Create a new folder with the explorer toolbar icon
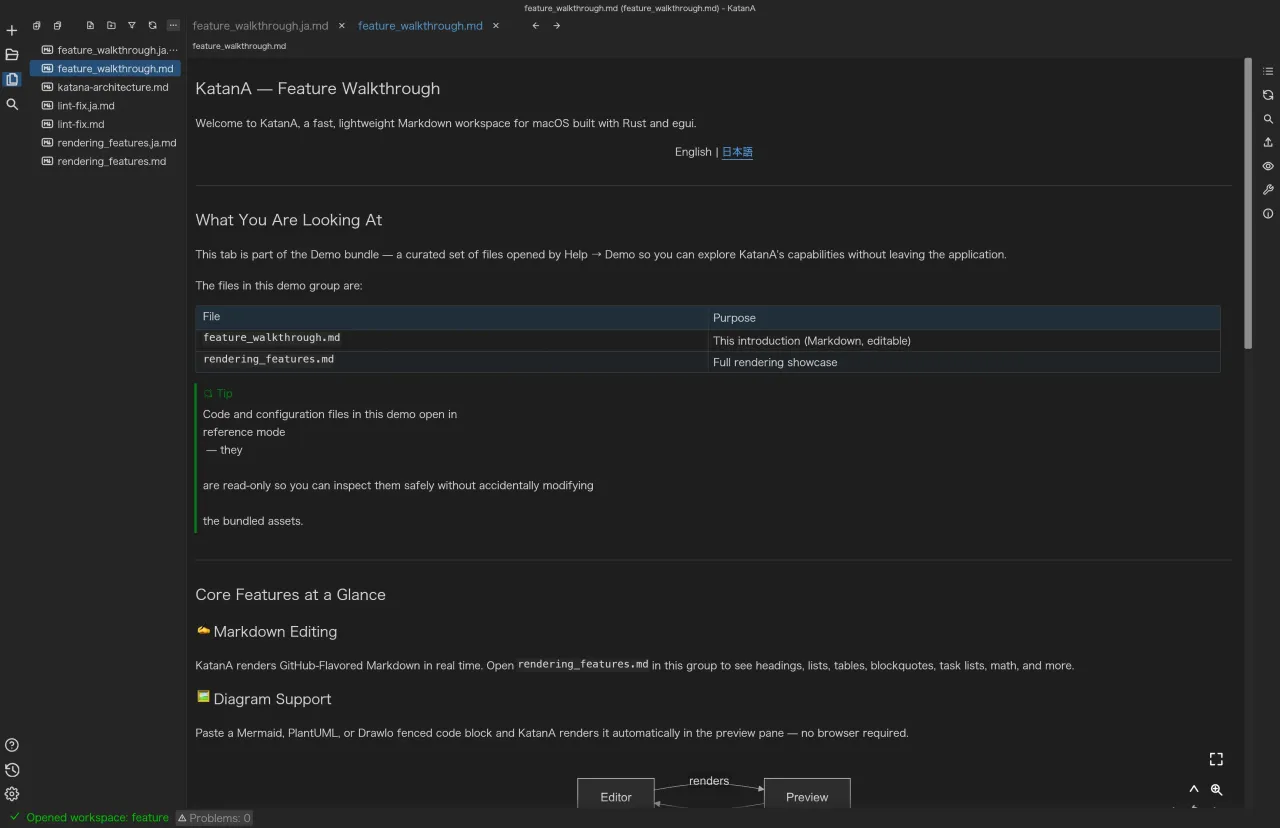 coord(111,26)
